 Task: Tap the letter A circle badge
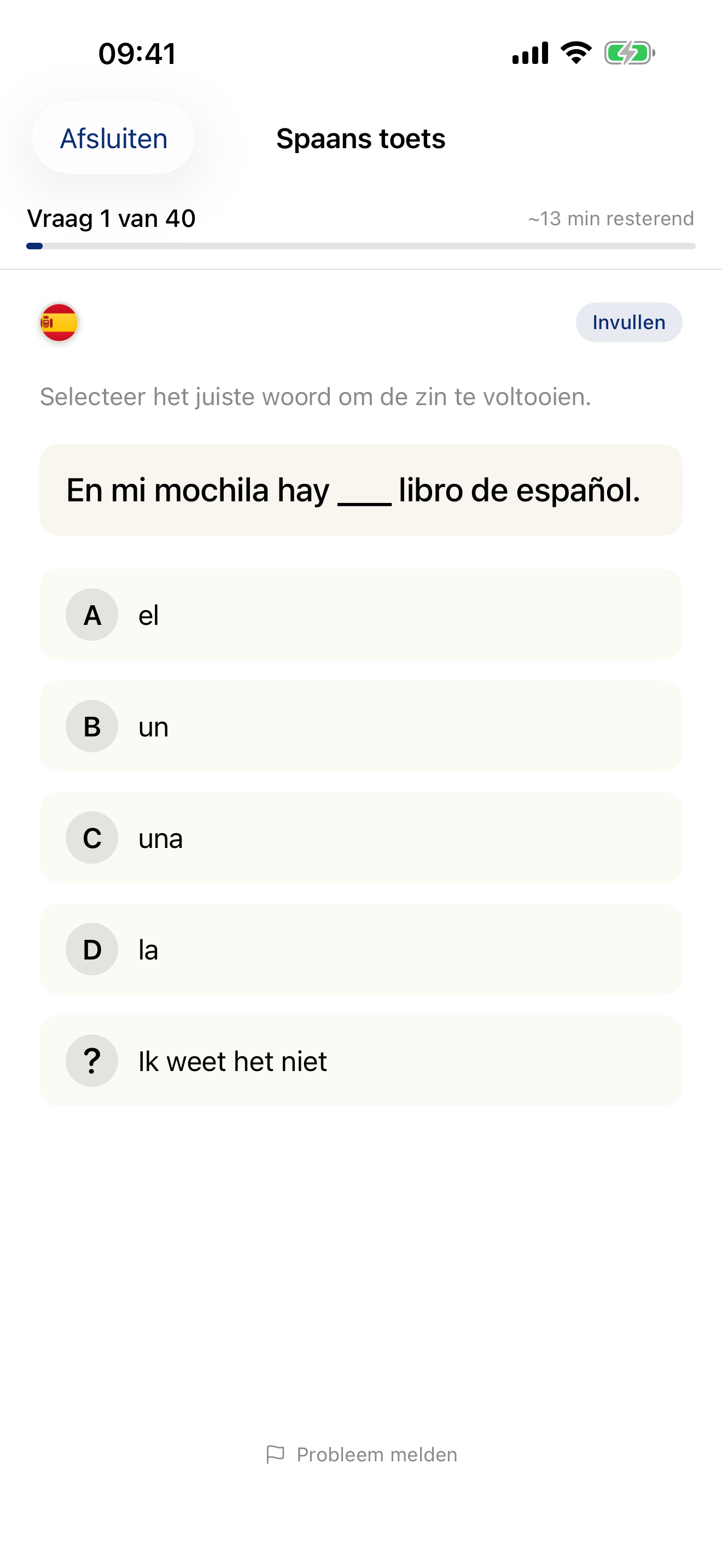coord(92,615)
